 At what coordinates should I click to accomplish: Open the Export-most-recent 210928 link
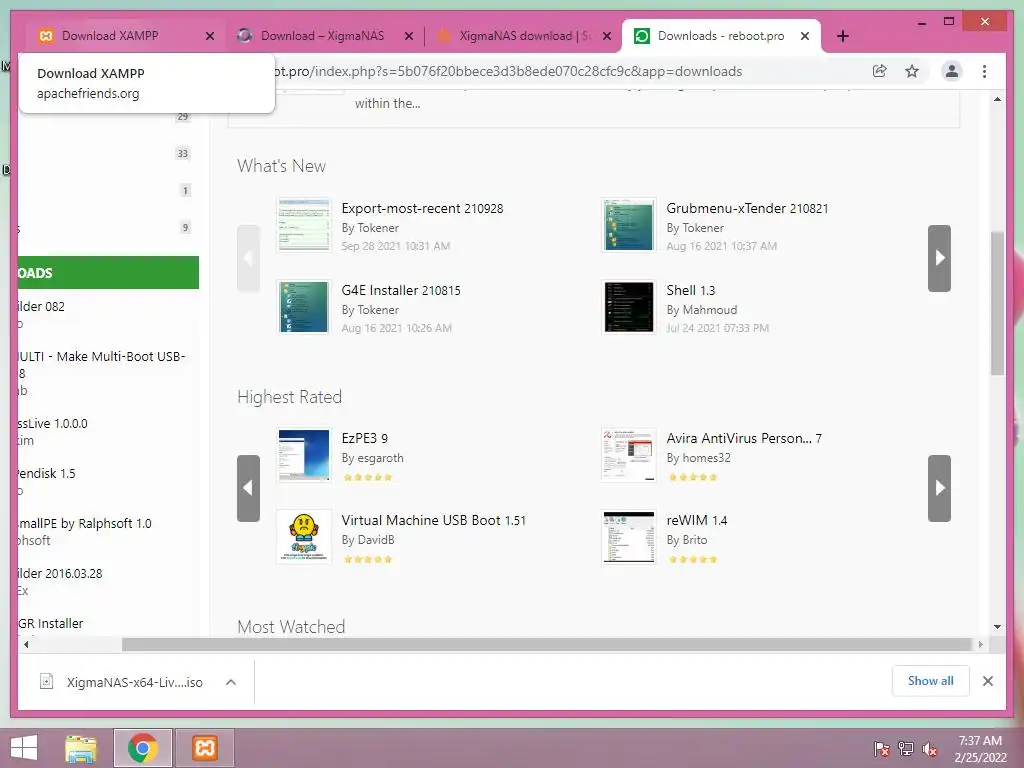[422, 208]
